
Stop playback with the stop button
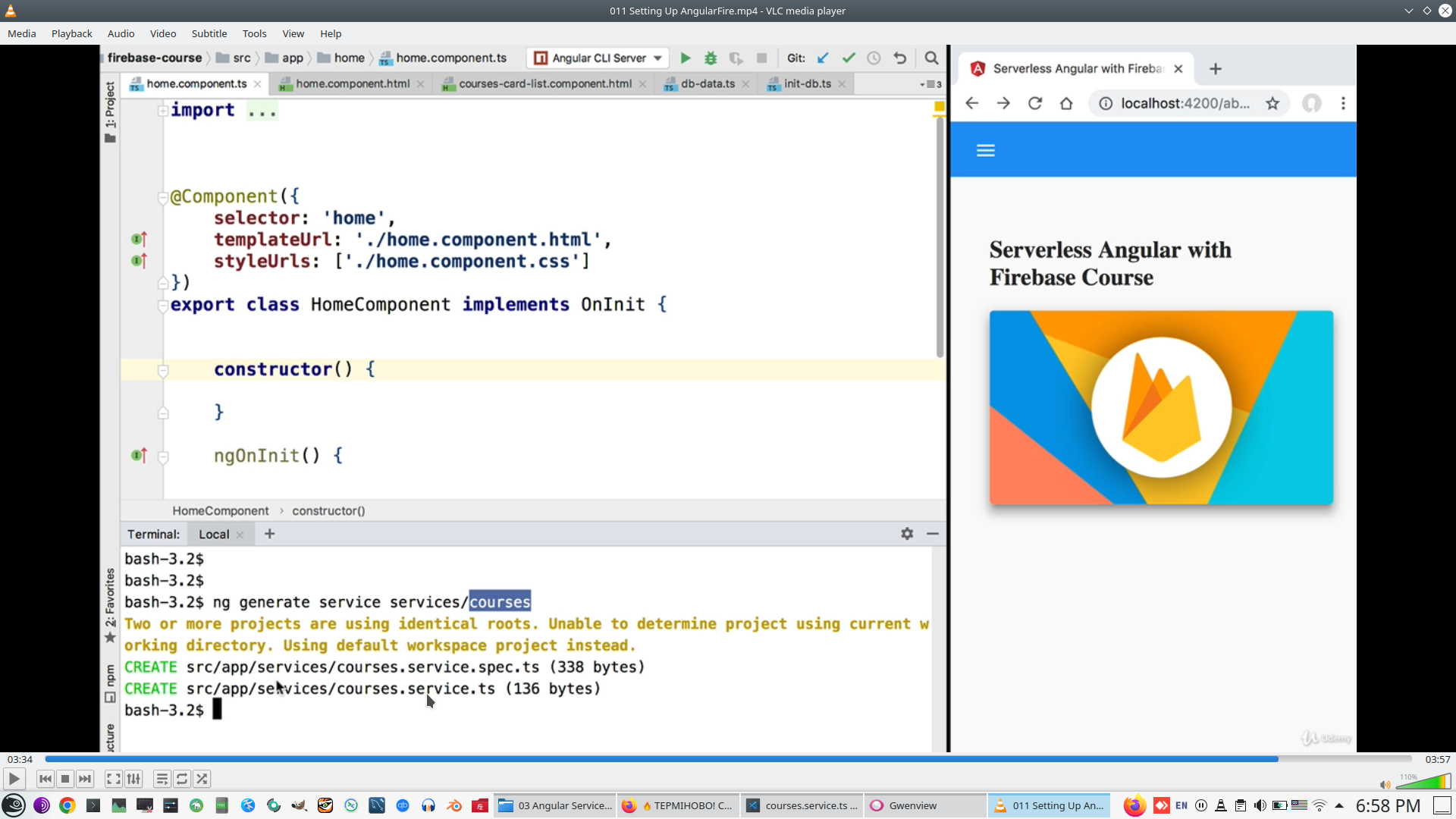pyautogui.click(x=65, y=779)
